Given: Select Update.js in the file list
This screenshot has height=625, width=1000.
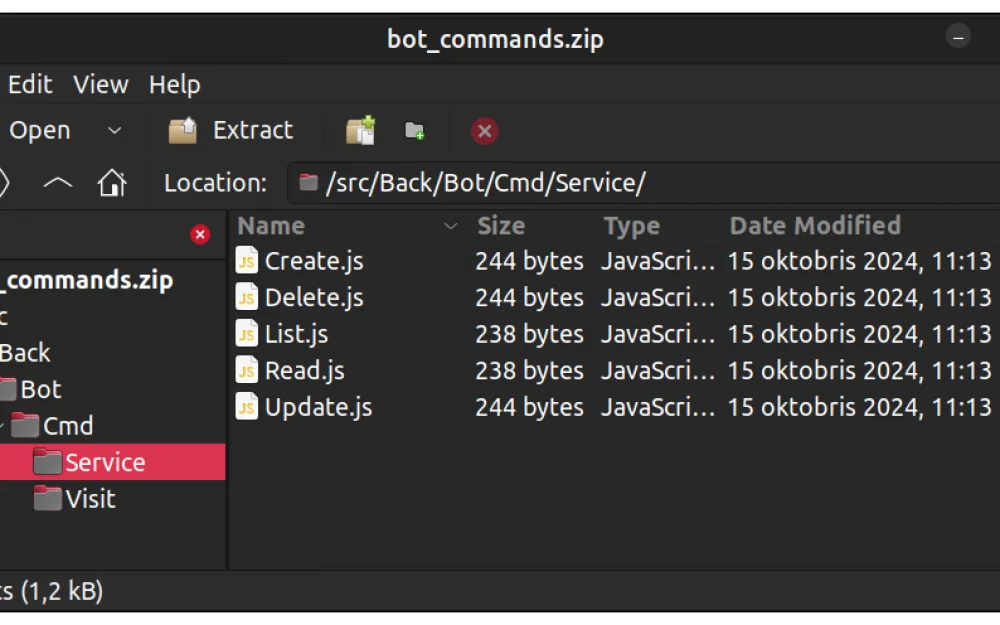Looking at the screenshot, I should [x=317, y=407].
